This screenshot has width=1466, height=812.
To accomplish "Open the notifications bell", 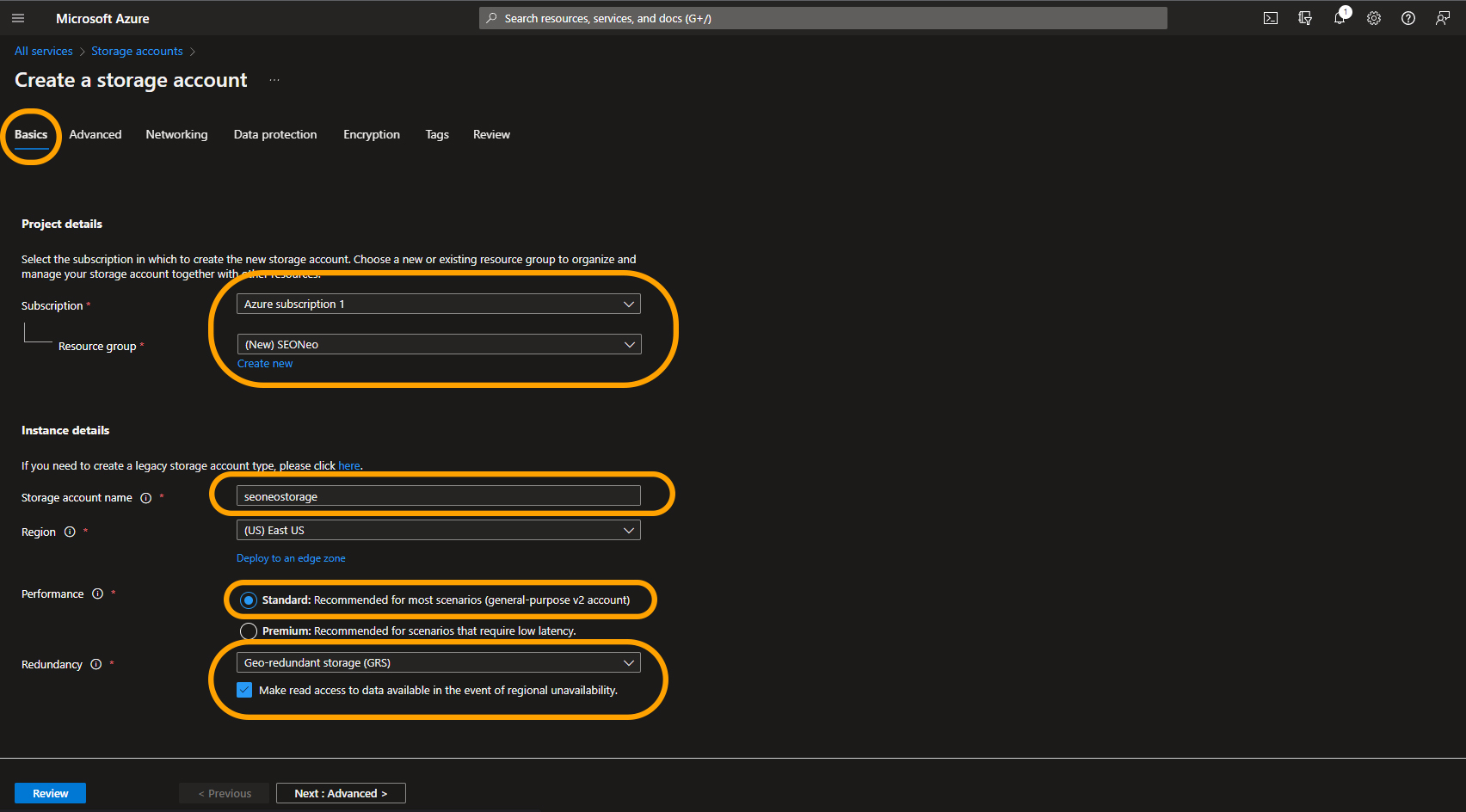I will 1340,18.
